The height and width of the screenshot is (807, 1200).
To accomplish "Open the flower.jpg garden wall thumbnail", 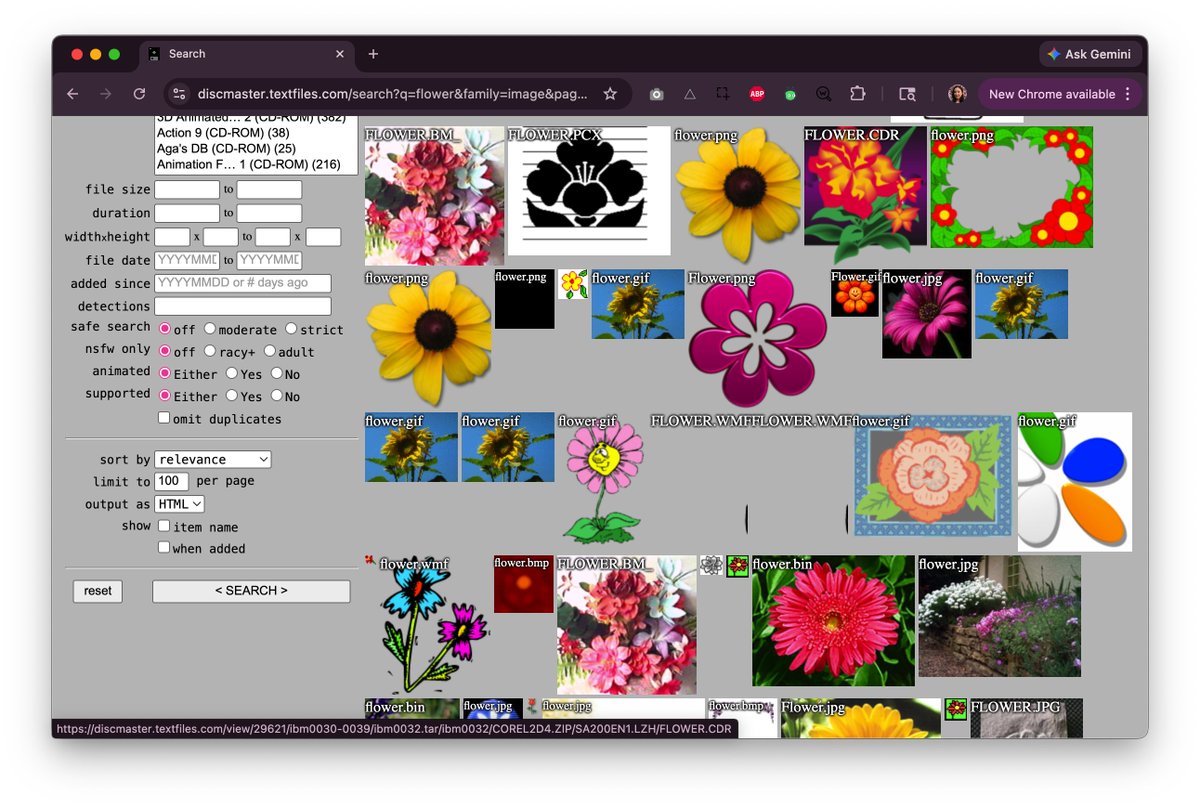I will point(1000,617).
